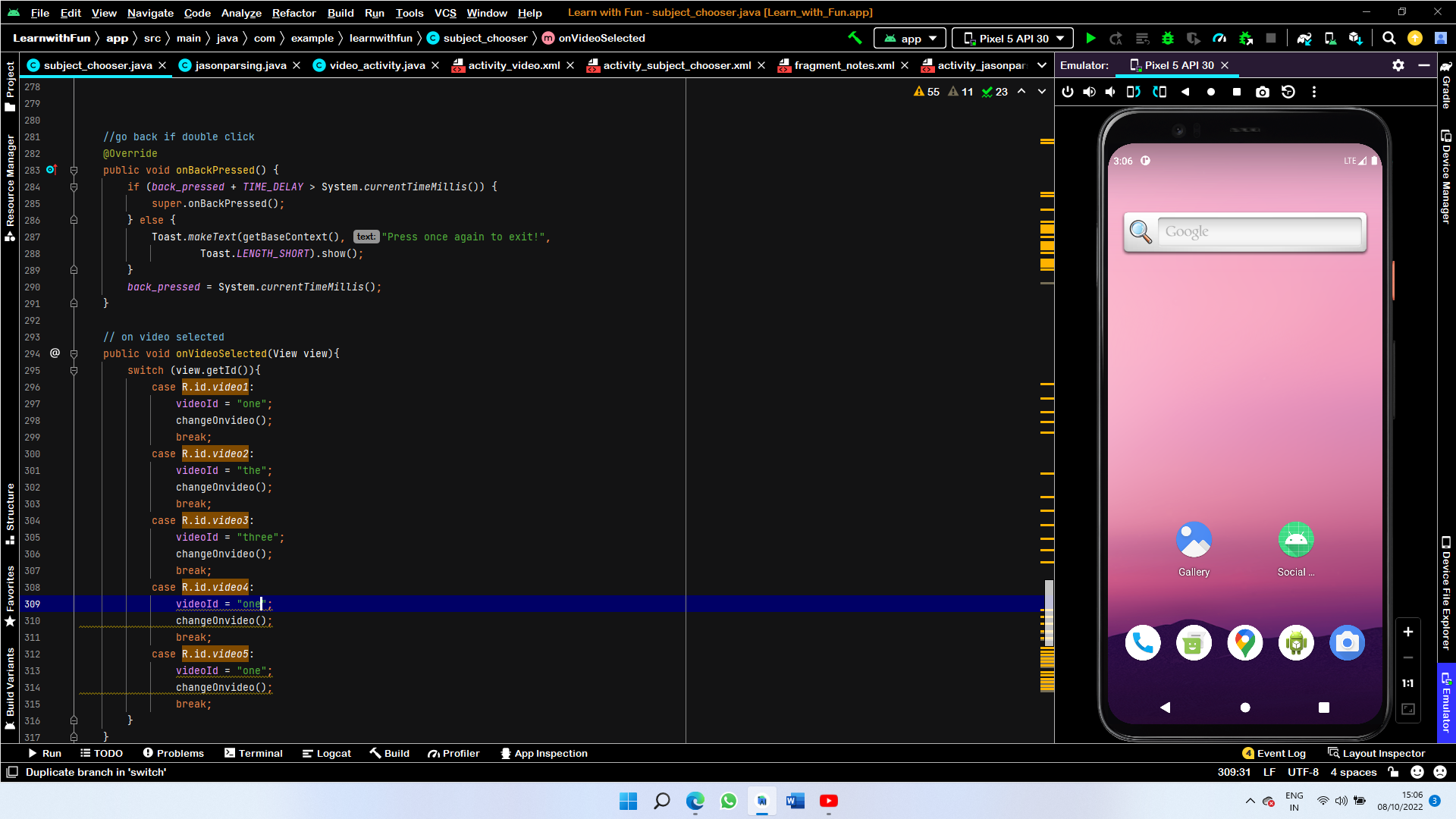Toggle the Device File Explorer panel

point(1446,591)
